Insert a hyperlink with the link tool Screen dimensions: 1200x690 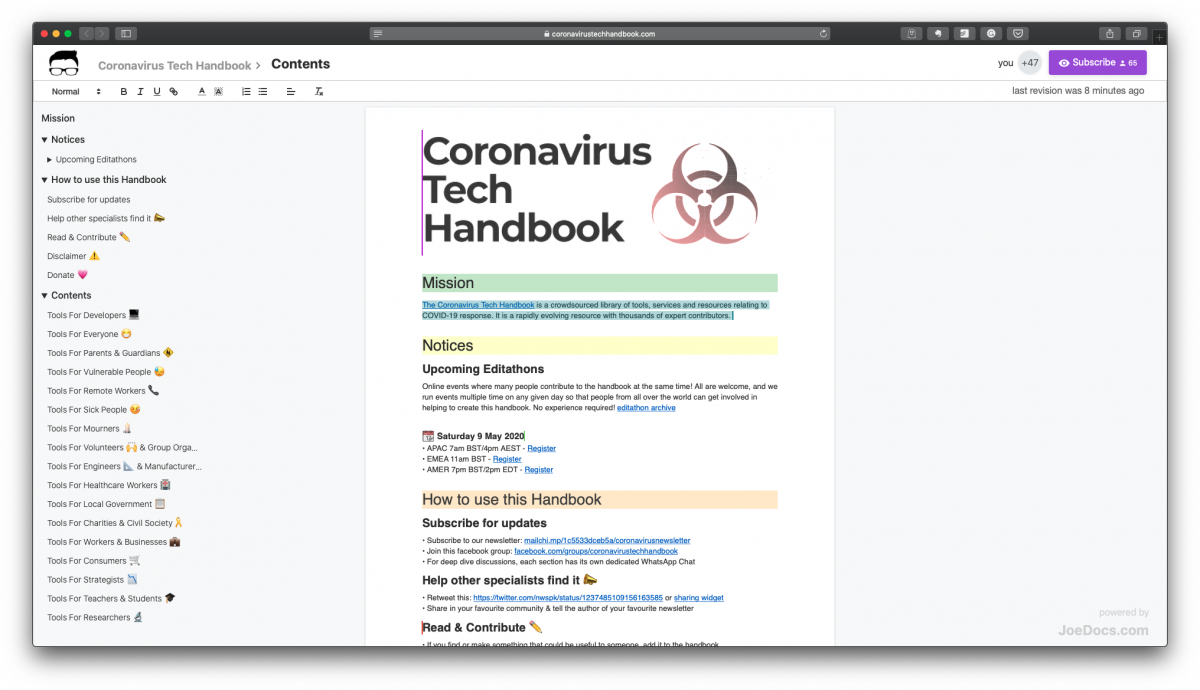point(173,91)
